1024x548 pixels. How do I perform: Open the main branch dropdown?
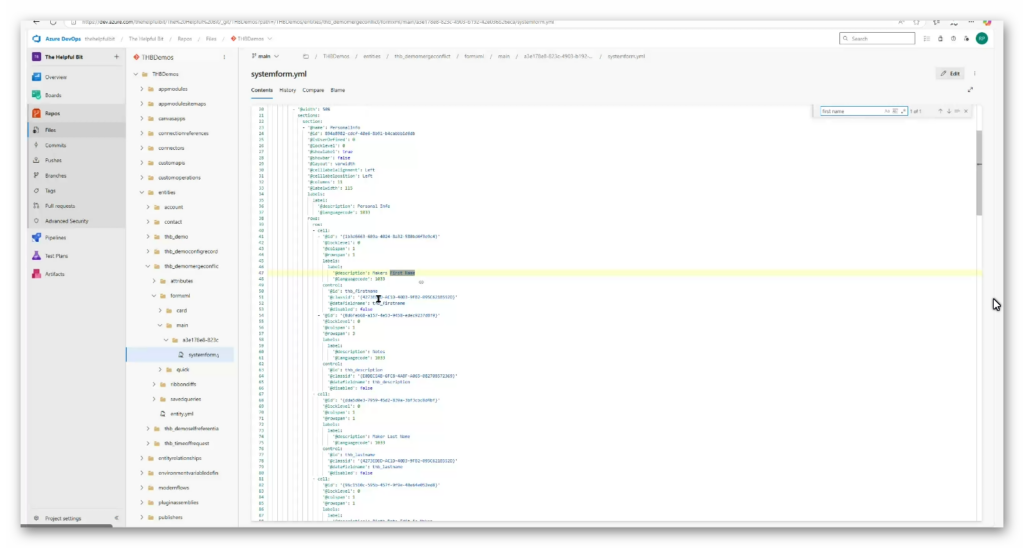coord(265,56)
